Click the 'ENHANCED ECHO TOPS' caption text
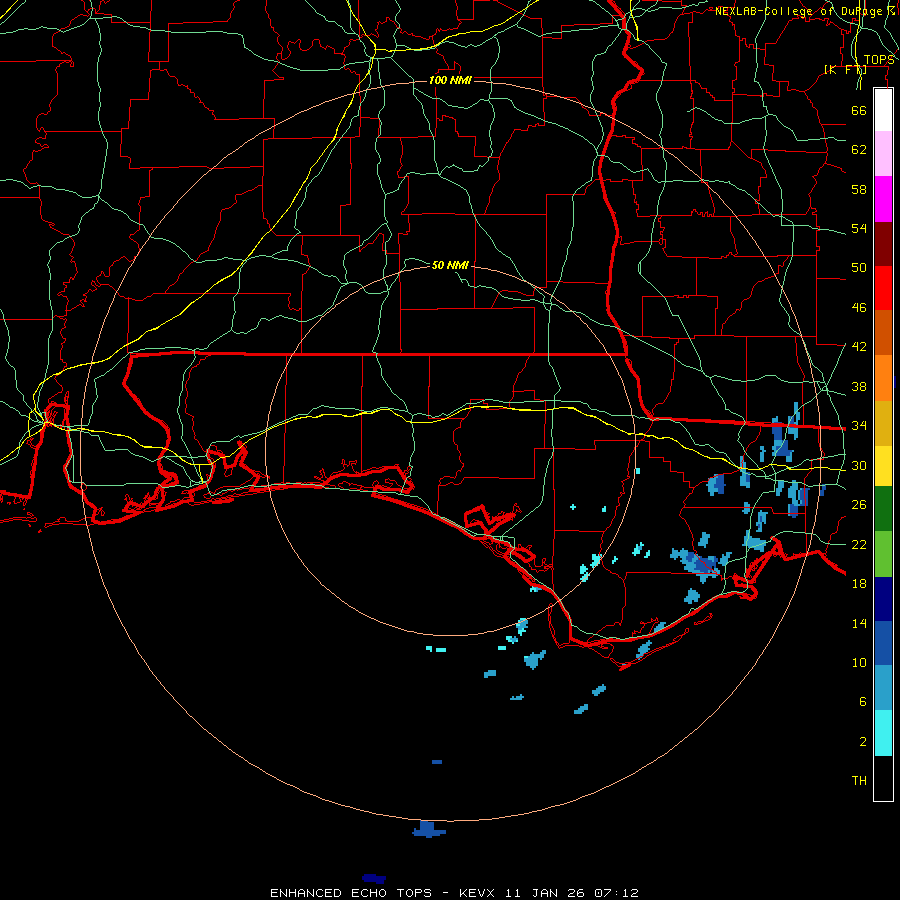Viewport: 900px width, 900px height. 351,893
